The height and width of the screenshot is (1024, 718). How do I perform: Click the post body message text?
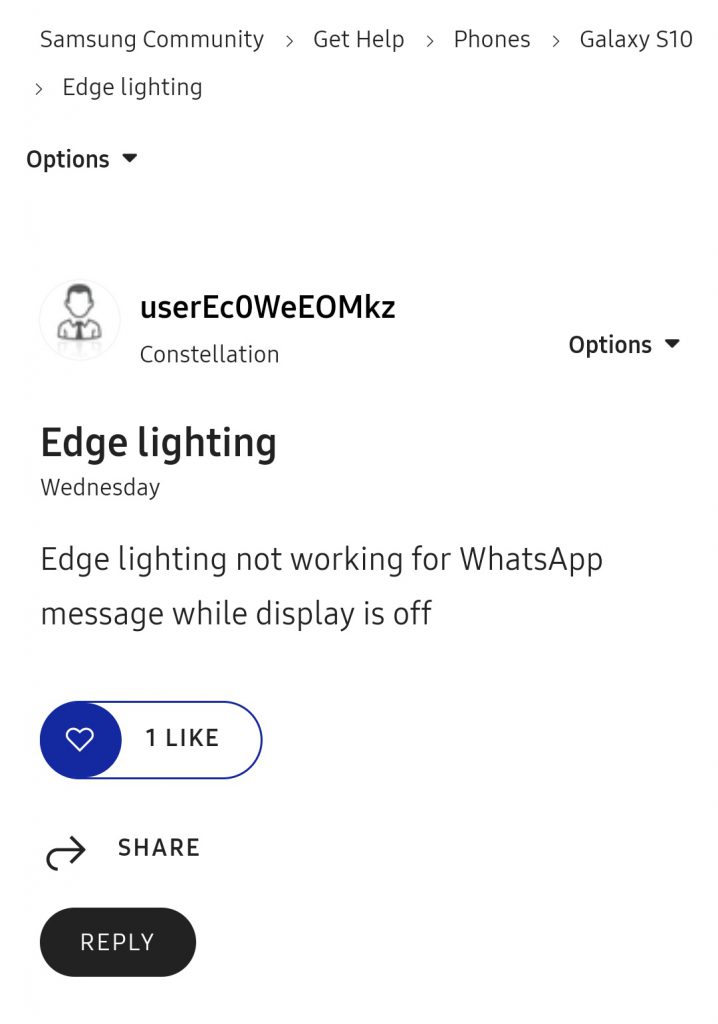pyautogui.click(x=321, y=586)
